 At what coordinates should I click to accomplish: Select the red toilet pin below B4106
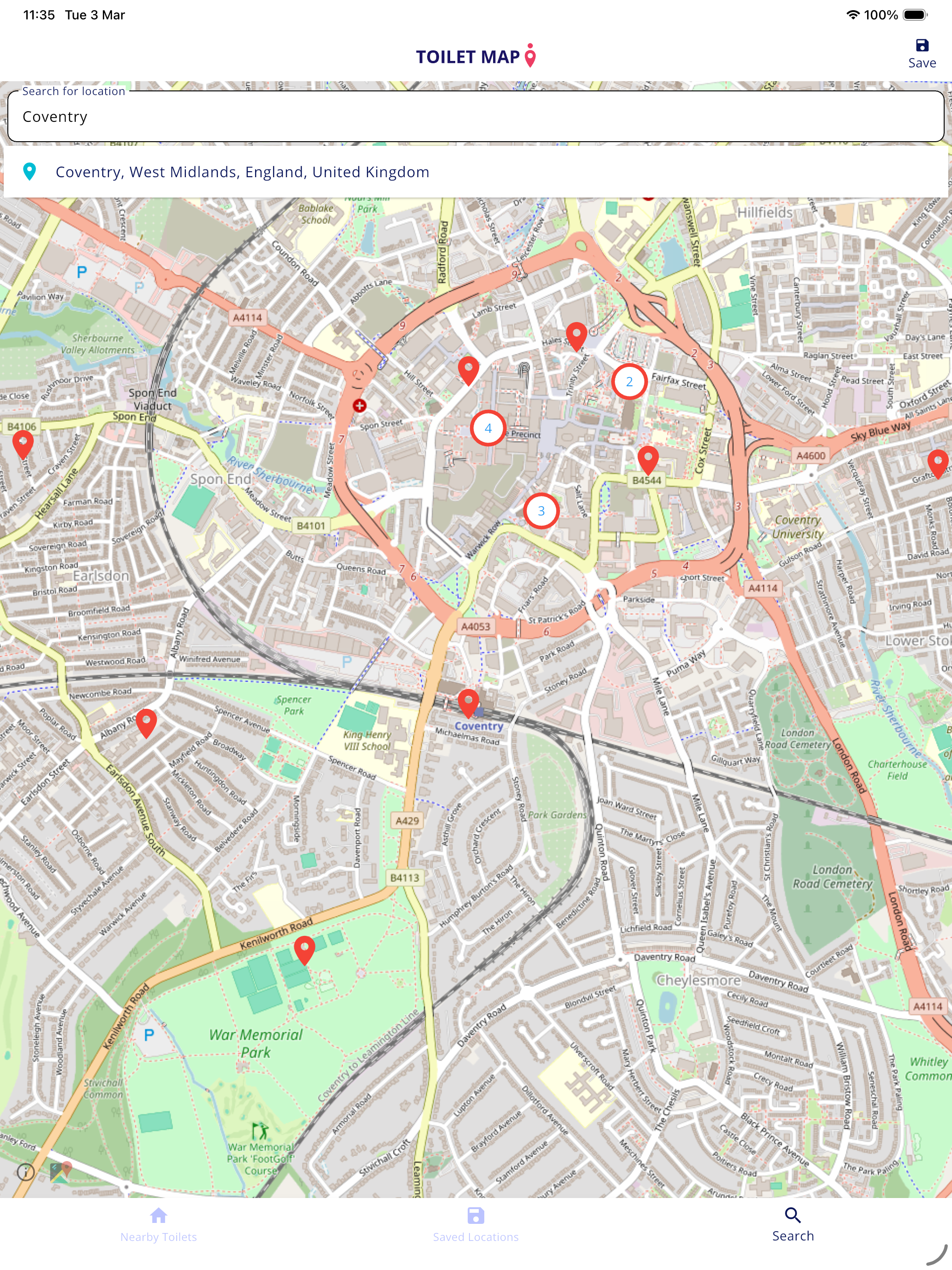[23, 445]
